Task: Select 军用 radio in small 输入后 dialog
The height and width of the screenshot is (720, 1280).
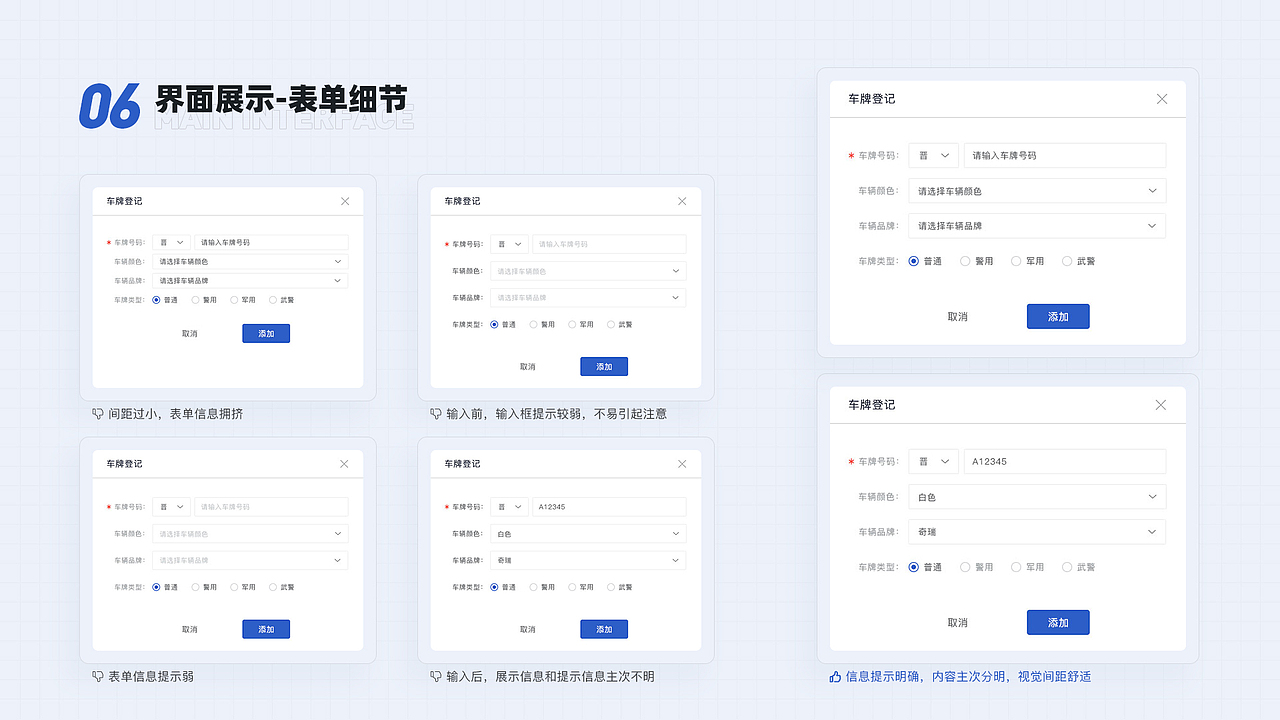Action: [572, 587]
